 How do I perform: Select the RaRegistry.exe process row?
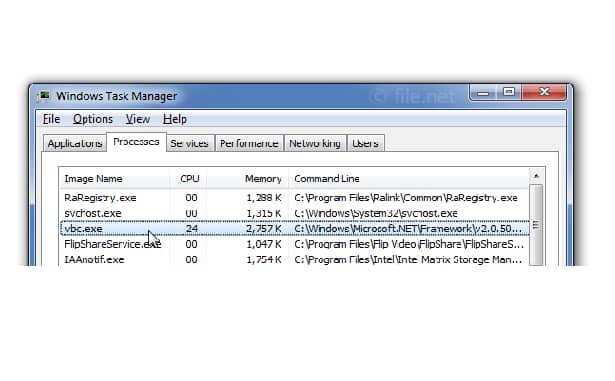click(x=294, y=198)
